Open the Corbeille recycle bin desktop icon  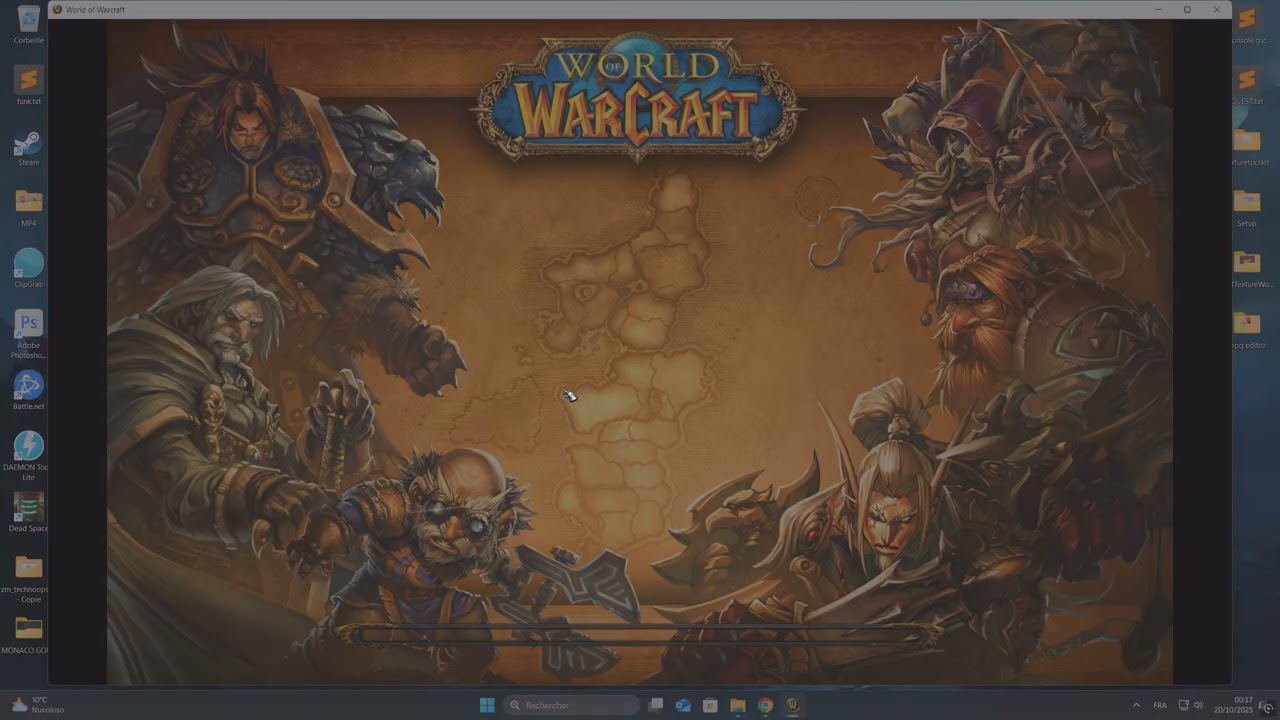coord(29,22)
